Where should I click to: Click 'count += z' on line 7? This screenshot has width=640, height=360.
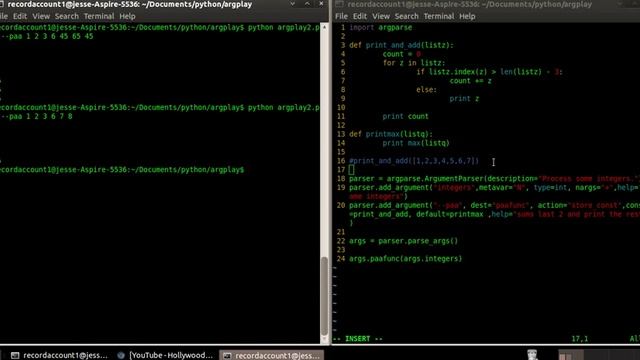[470, 81]
